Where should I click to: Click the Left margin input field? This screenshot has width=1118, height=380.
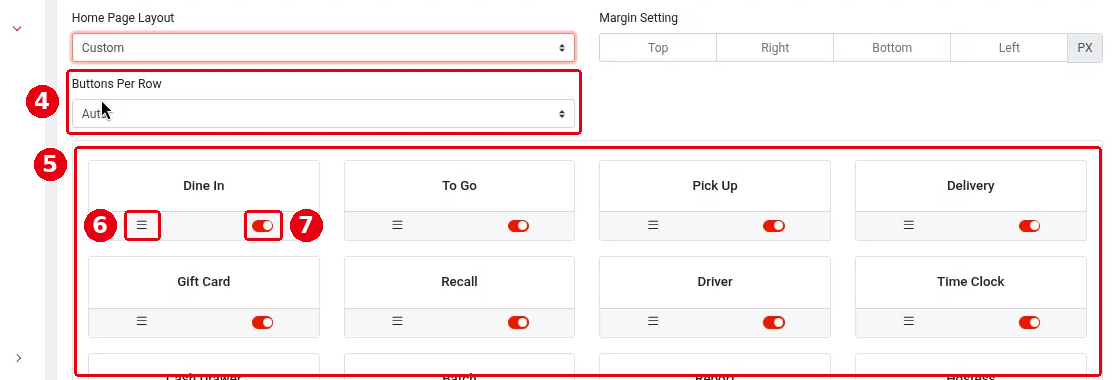click(1008, 48)
